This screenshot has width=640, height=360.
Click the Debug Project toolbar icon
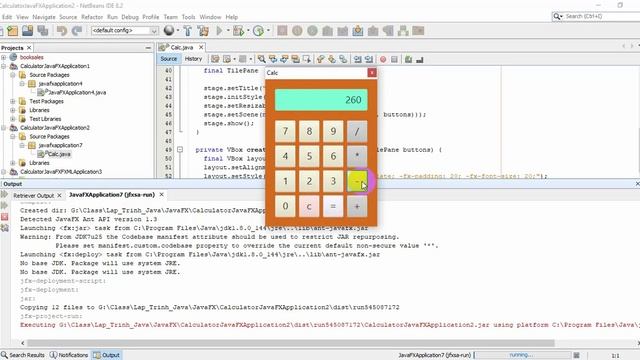point(238,31)
